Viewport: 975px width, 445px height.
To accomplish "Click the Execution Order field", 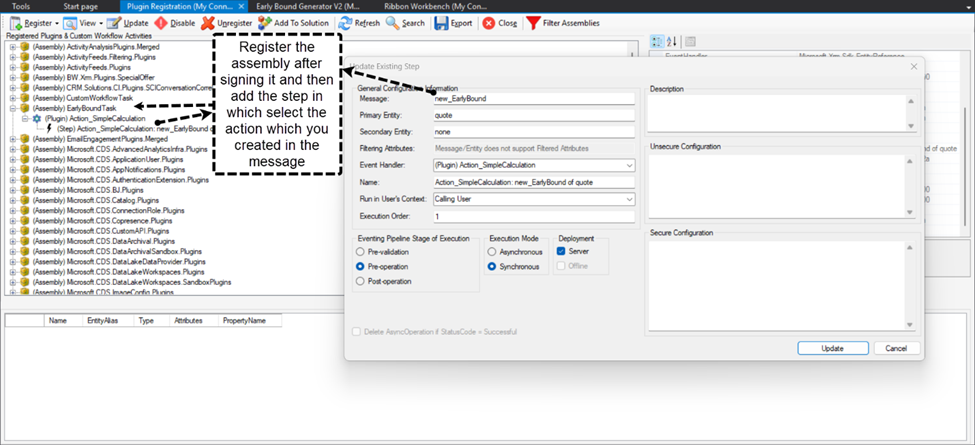I will tap(534, 216).
